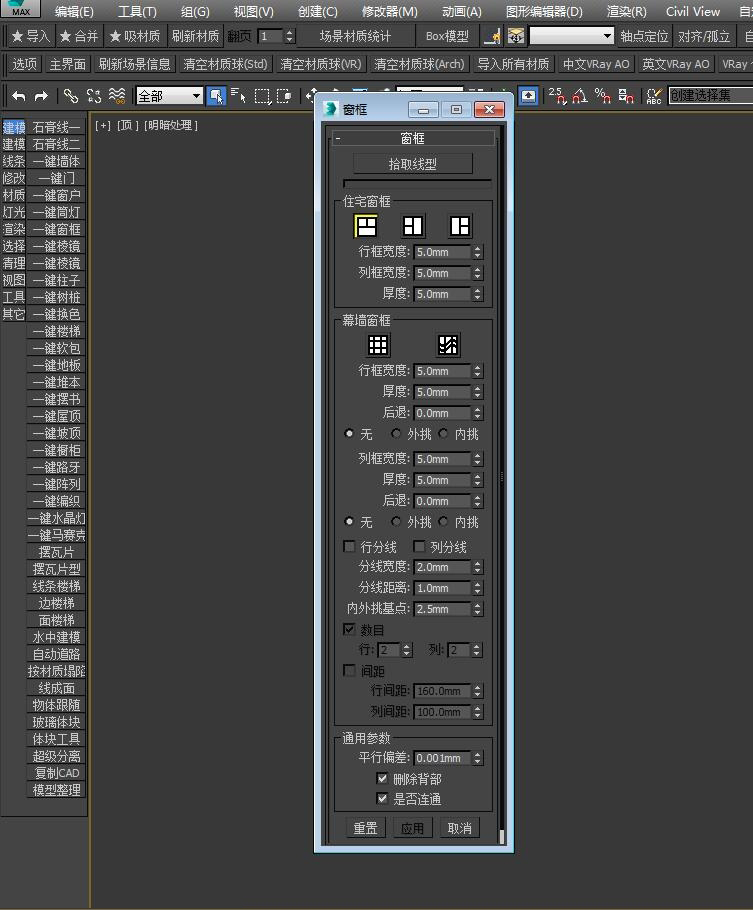Open the empty dropdown beside 轴点定位
753x910 pixels.
571,36
